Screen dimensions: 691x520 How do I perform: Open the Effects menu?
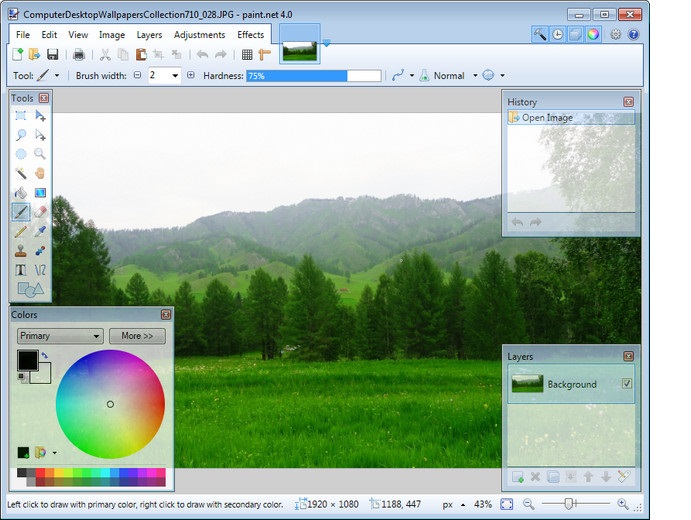pyautogui.click(x=250, y=35)
